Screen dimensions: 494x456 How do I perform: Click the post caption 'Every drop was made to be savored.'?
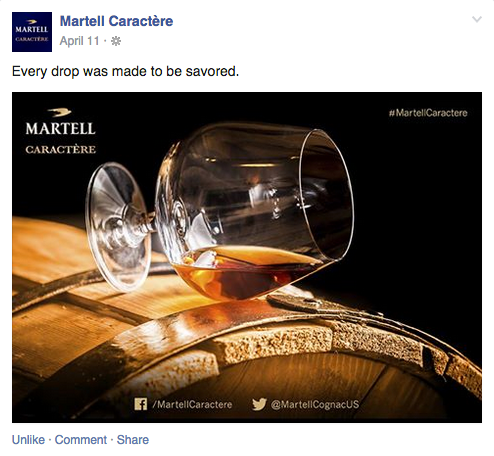[x=125, y=71]
